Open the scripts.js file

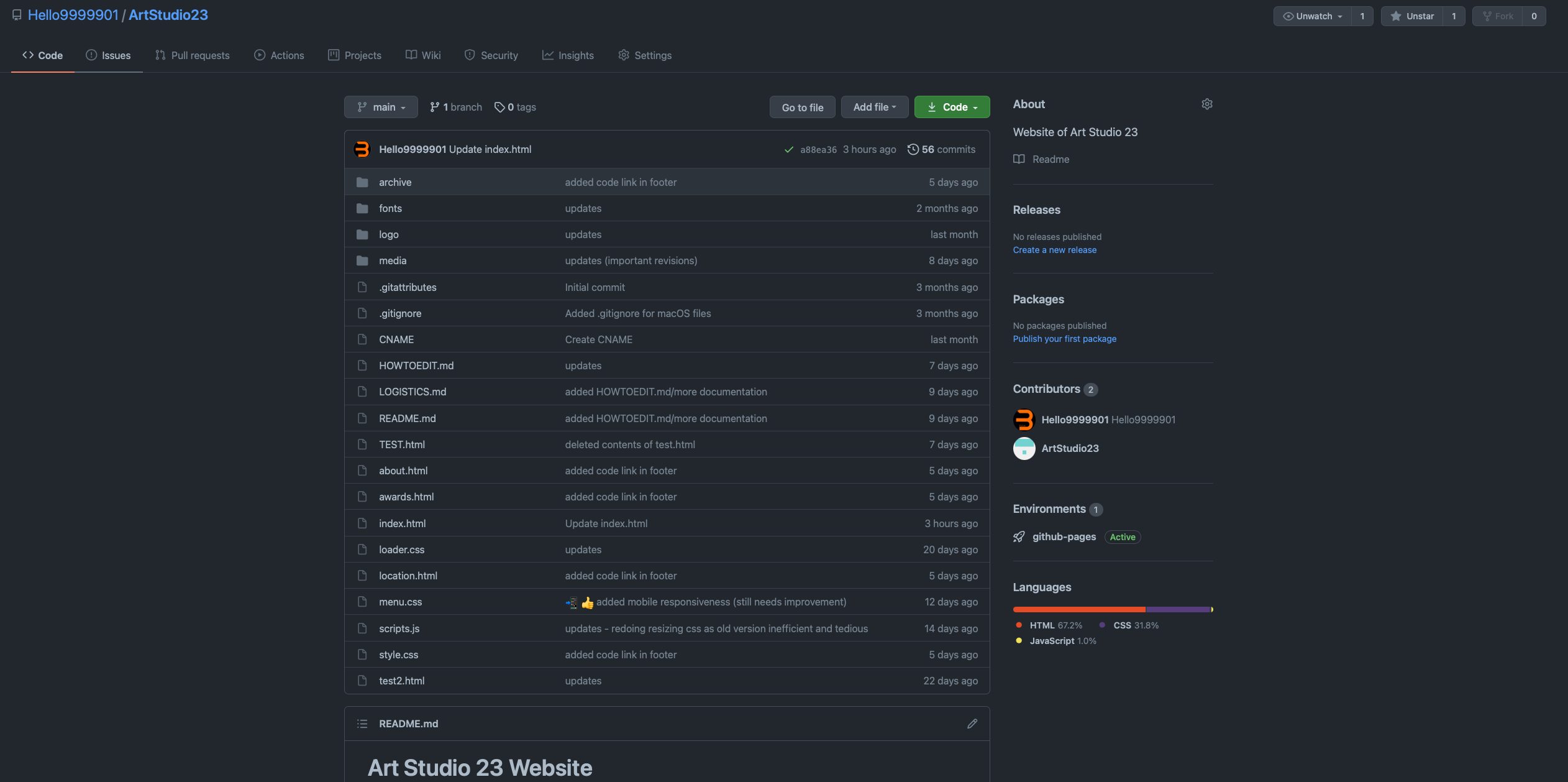(x=399, y=628)
